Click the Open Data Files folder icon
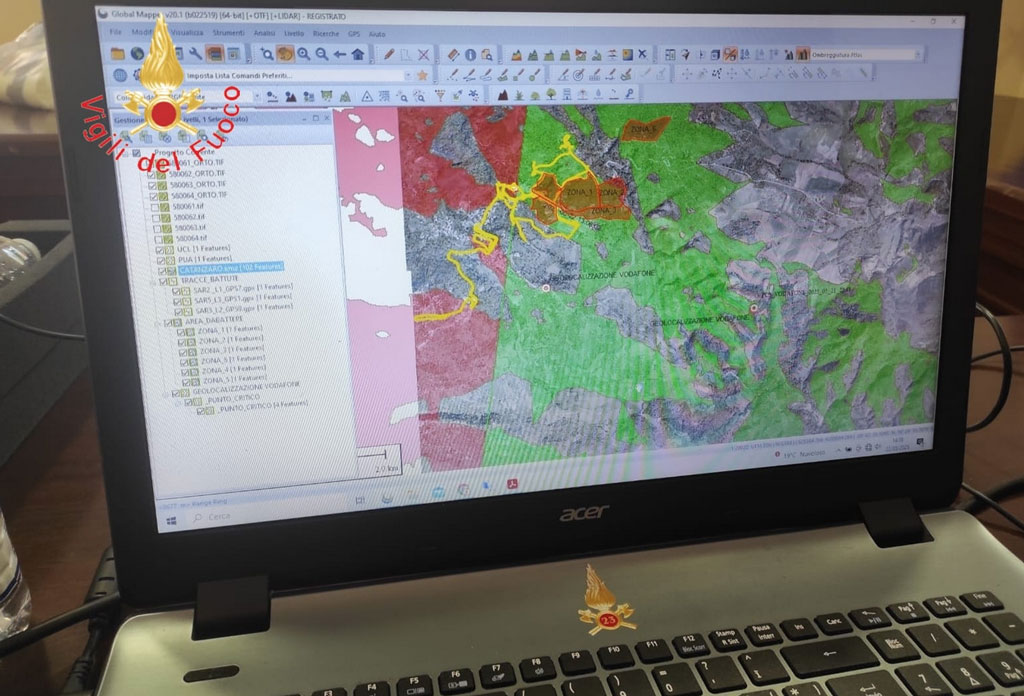The image size is (1024, 696). [118, 54]
